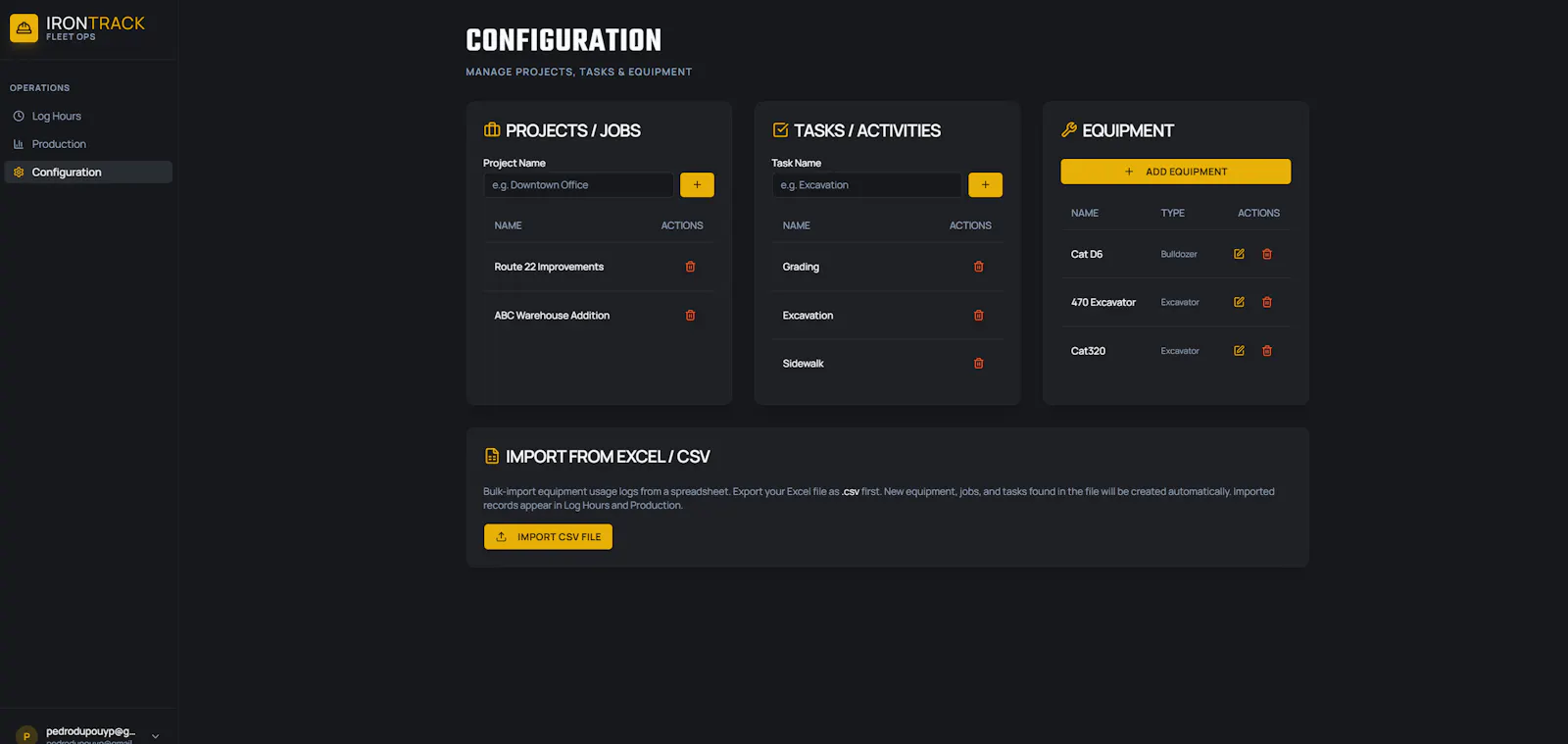Select the Grading task name
The width and height of the screenshot is (1568, 744).
tap(801, 267)
